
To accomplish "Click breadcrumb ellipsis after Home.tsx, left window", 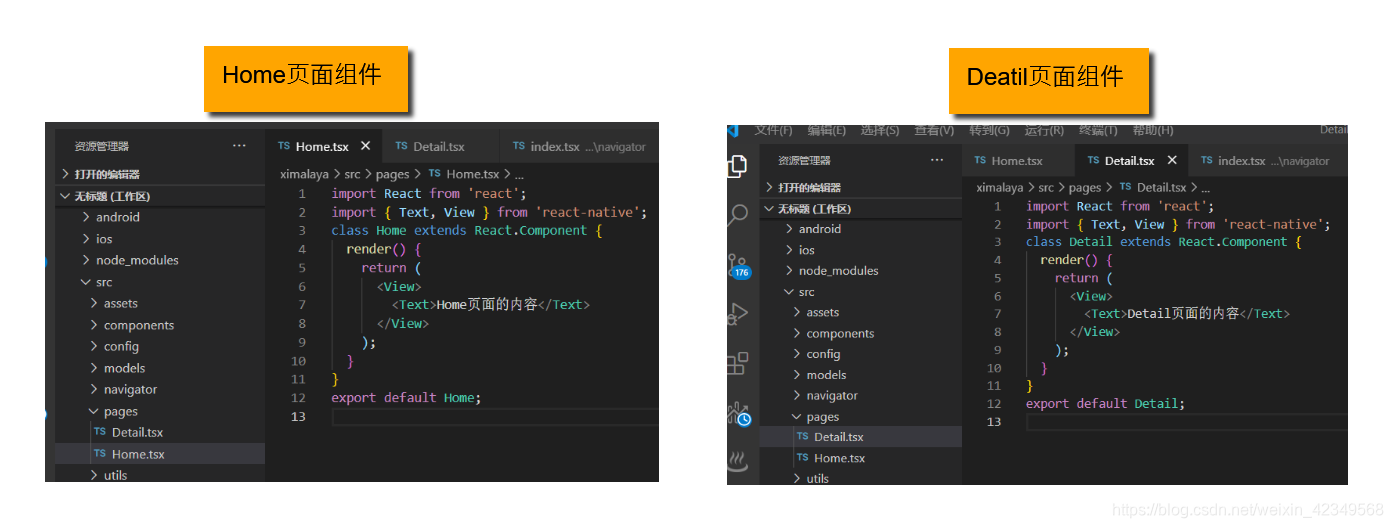I will 519,174.
